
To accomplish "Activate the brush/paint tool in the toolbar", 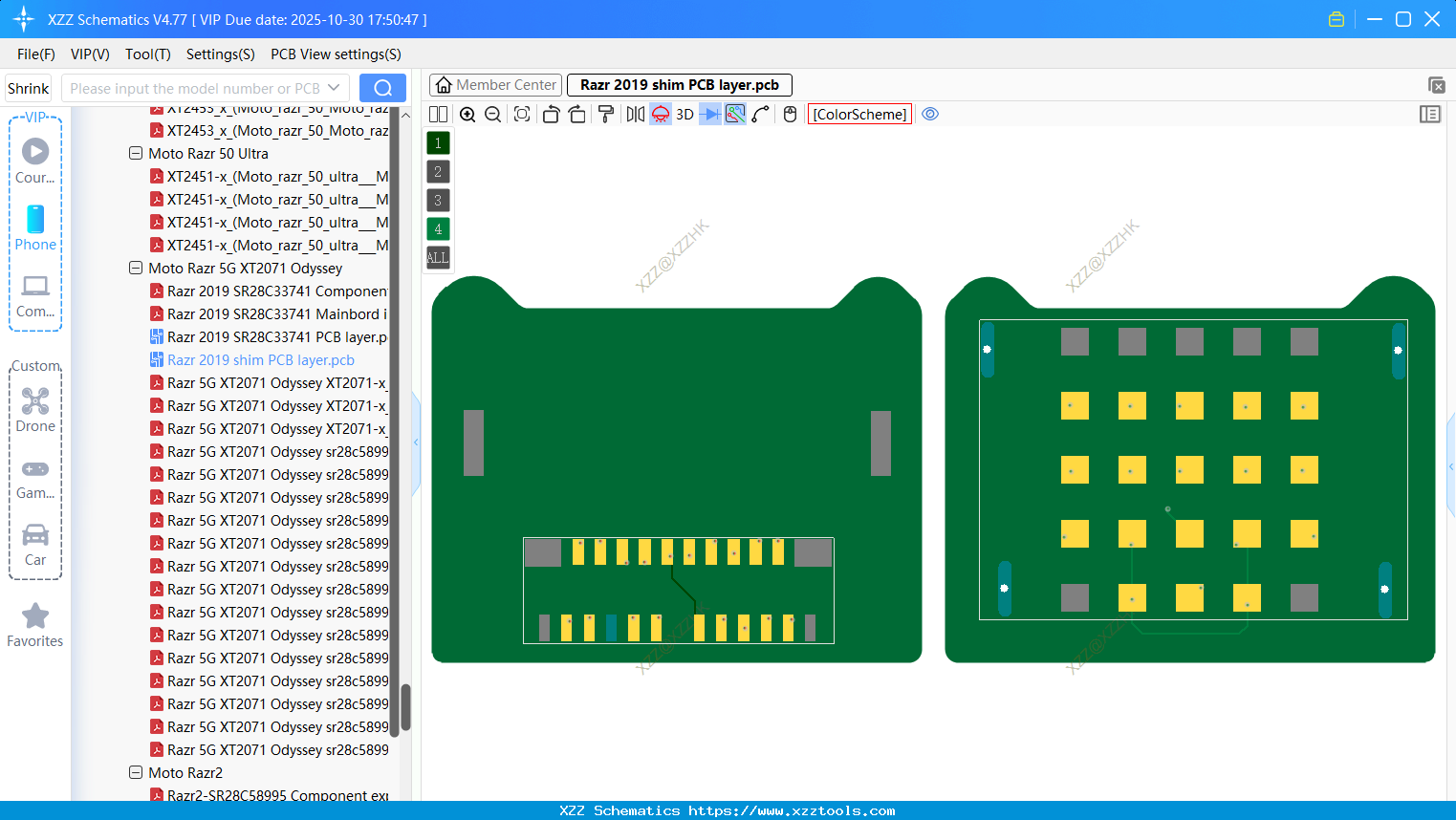I will coord(606,114).
